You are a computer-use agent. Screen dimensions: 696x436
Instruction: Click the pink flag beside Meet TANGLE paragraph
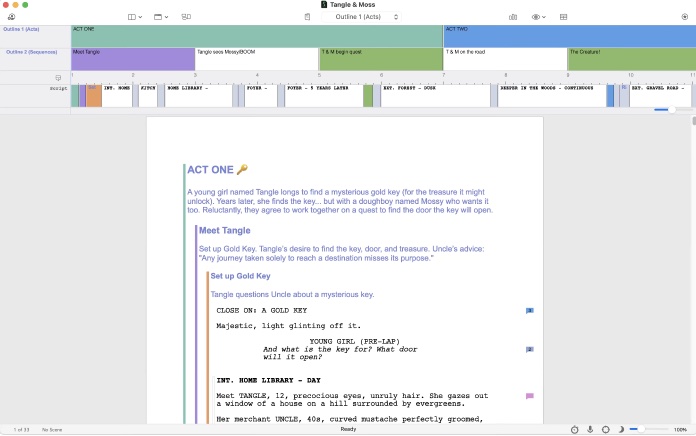point(529,396)
